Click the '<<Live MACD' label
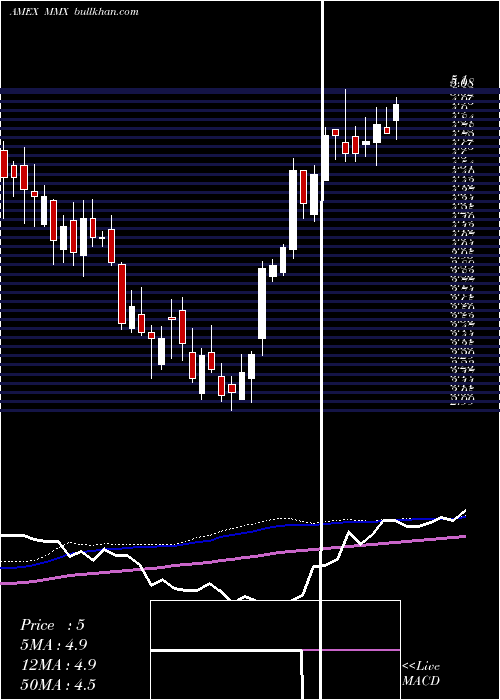This screenshot has width=500, height=700. point(421,674)
